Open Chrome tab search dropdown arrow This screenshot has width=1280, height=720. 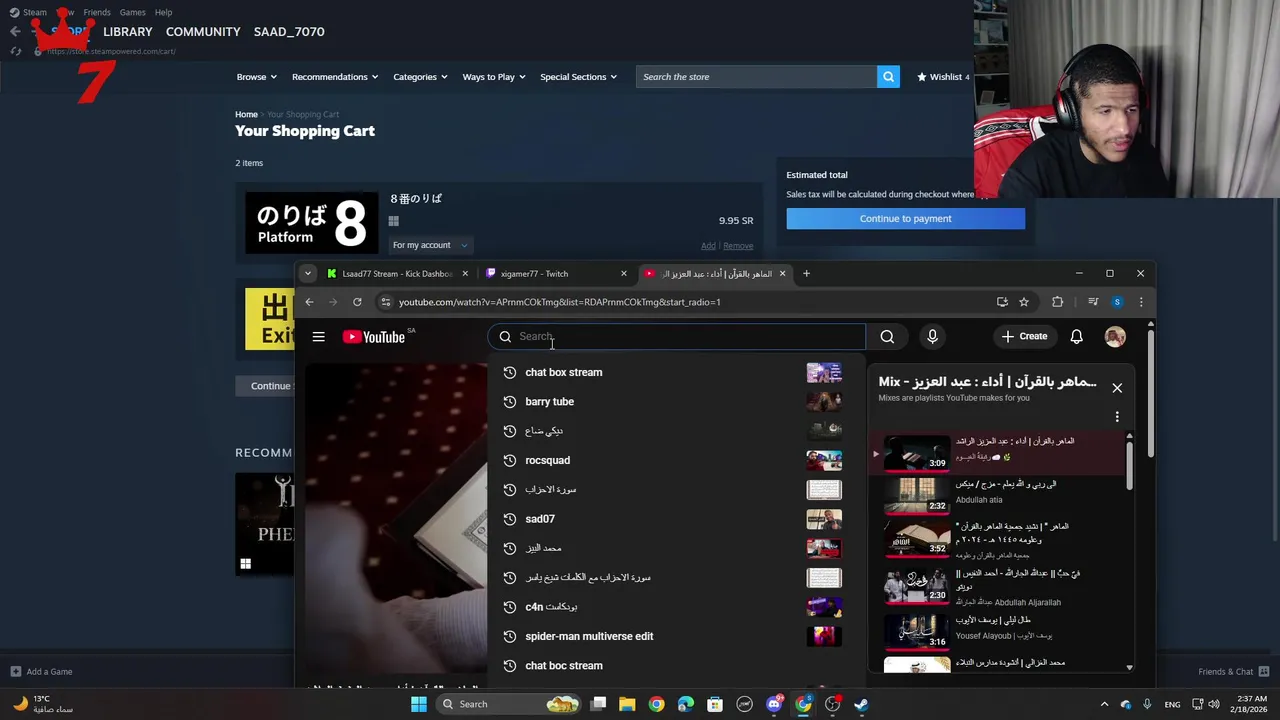[307, 273]
